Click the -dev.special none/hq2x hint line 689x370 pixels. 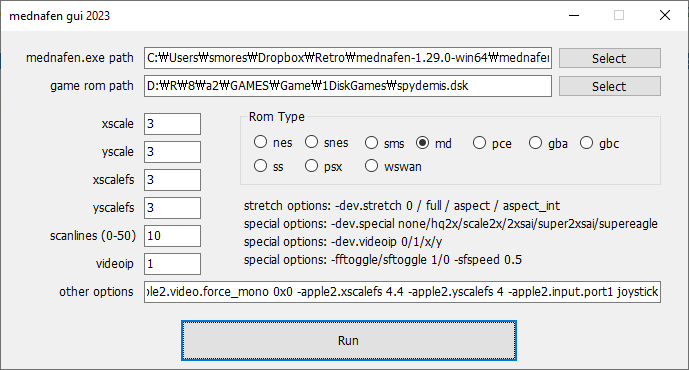click(450, 224)
